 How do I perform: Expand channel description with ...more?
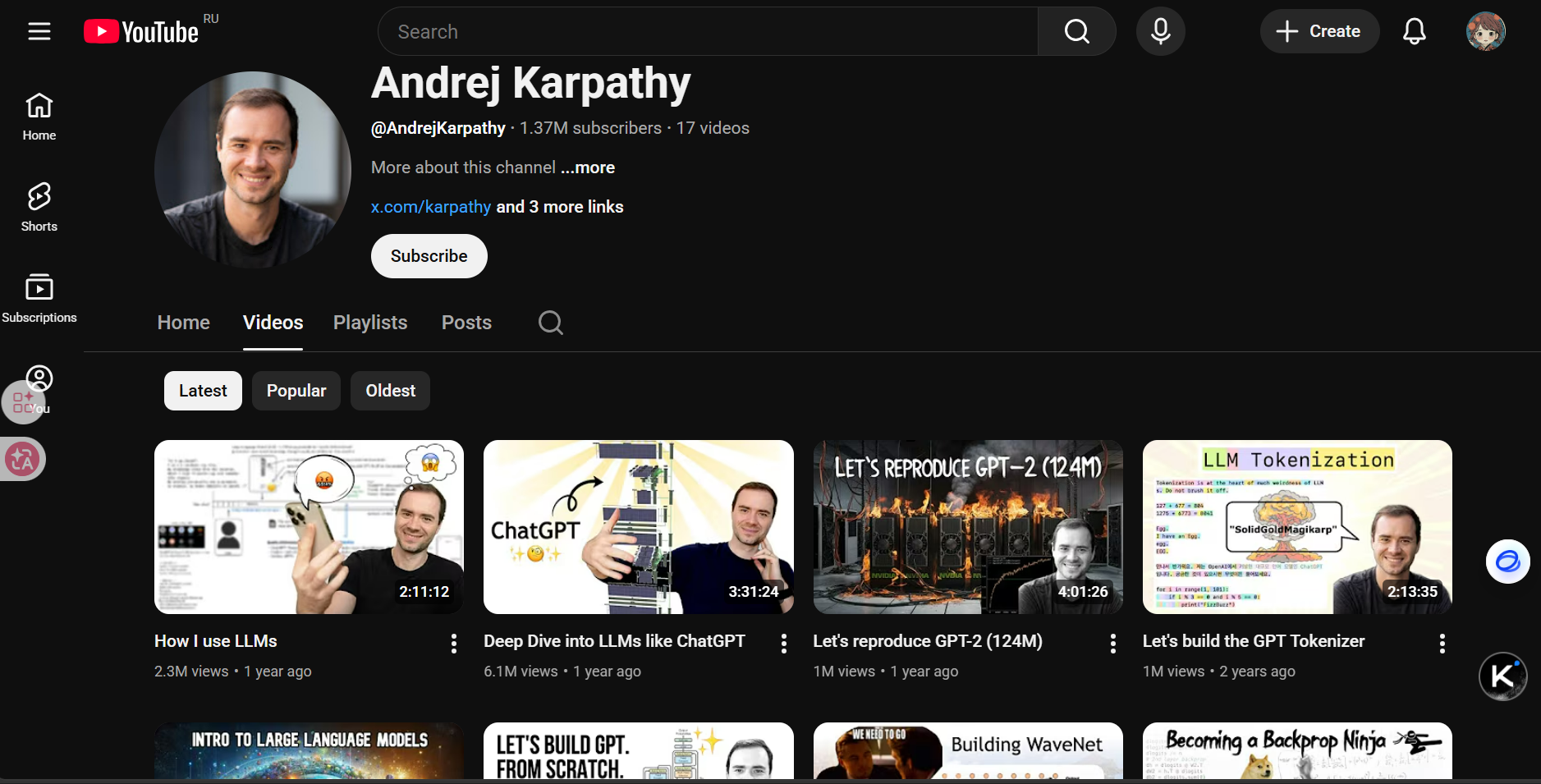click(588, 167)
